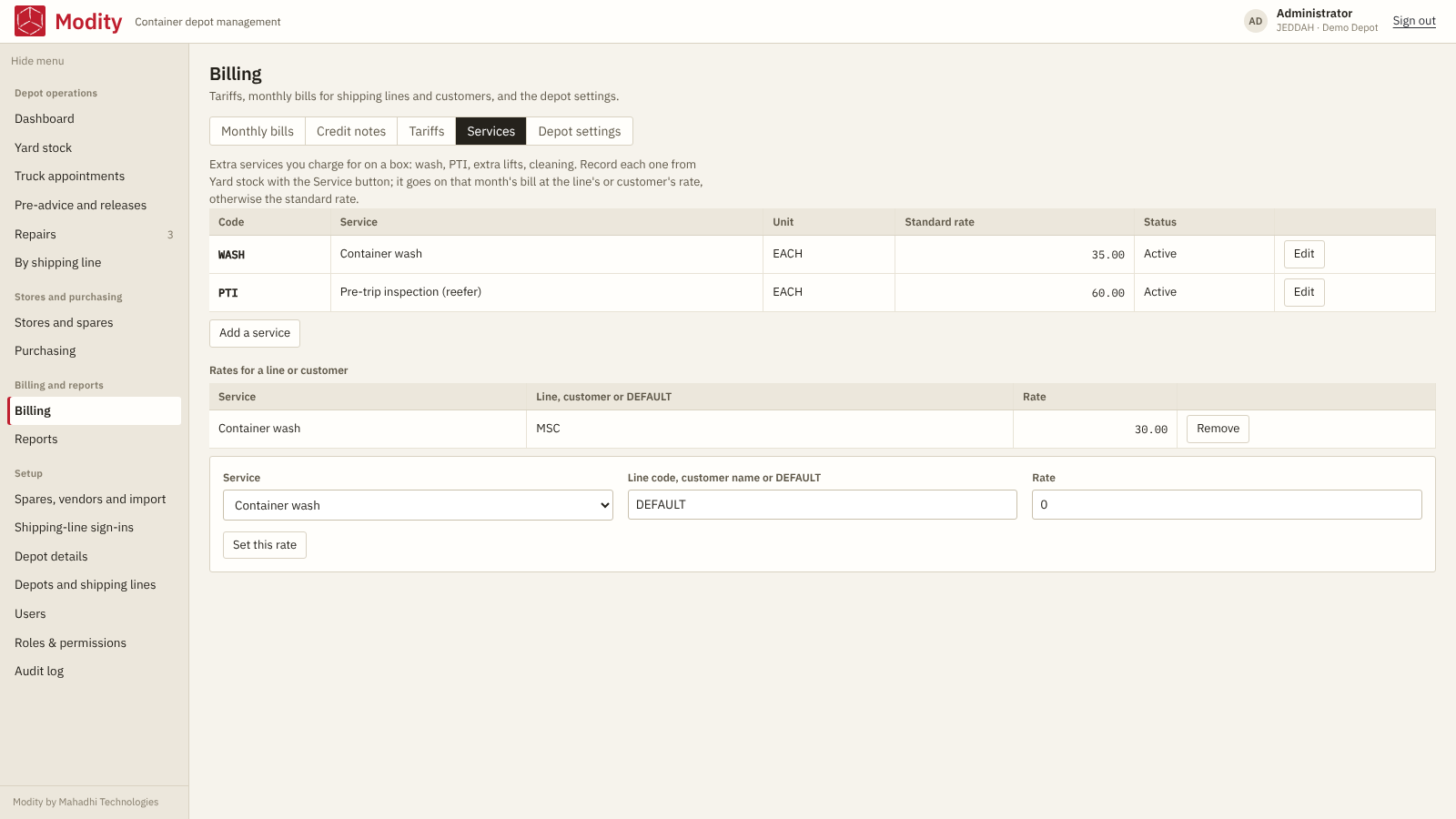This screenshot has height=819, width=1456.
Task: Navigate to Depots and shipping lines
Action: pos(95,585)
